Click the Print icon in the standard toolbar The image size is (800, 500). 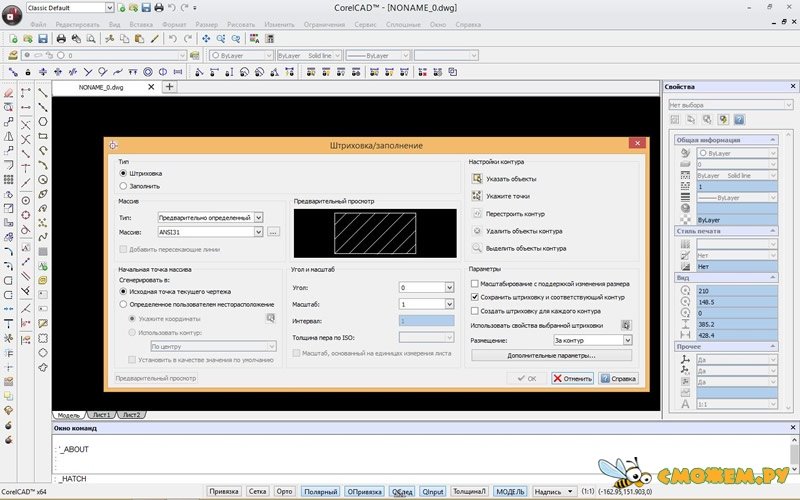(62, 39)
